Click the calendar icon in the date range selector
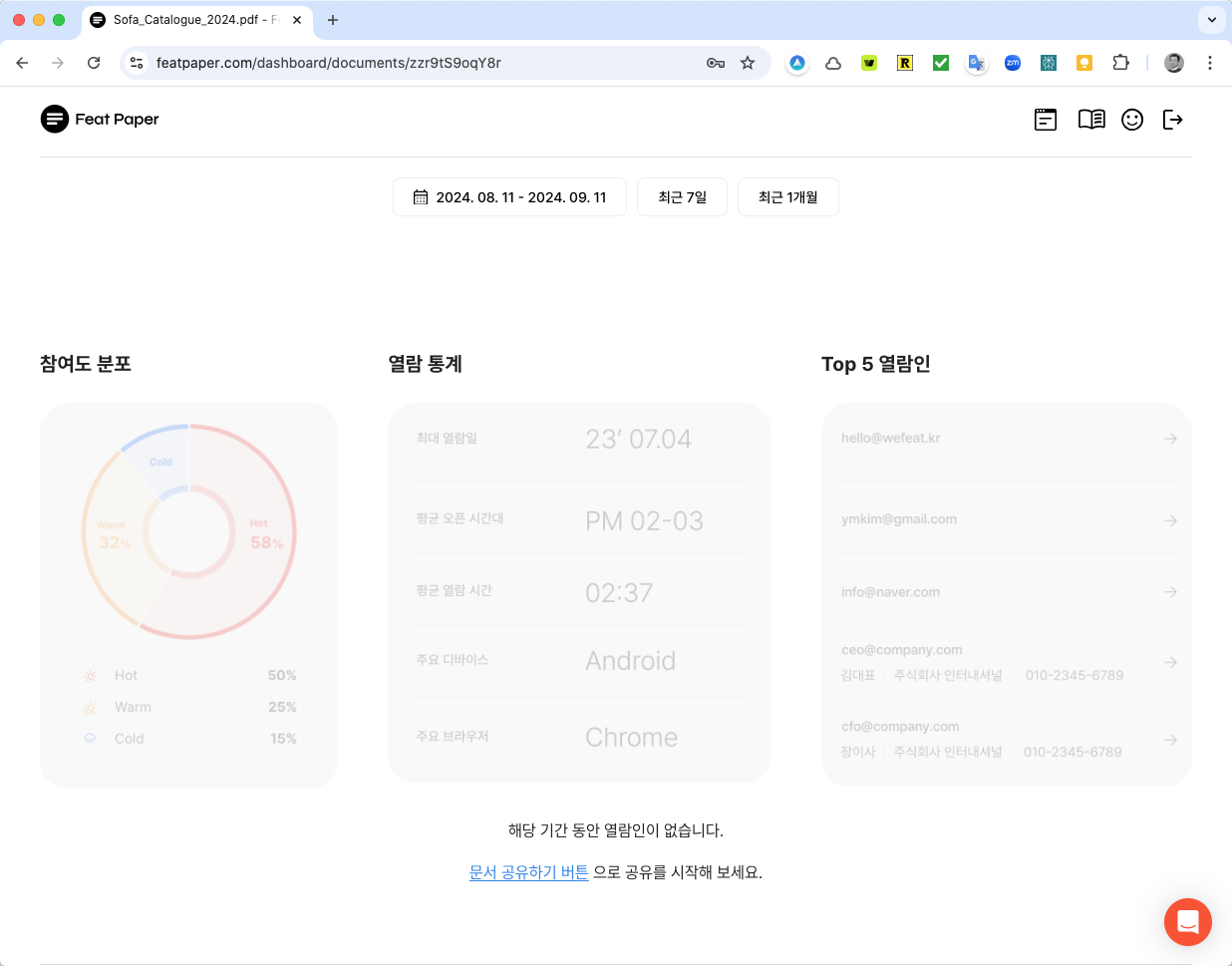Image resolution: width=1232 pixels, height=966 pixels. point(420,196)
